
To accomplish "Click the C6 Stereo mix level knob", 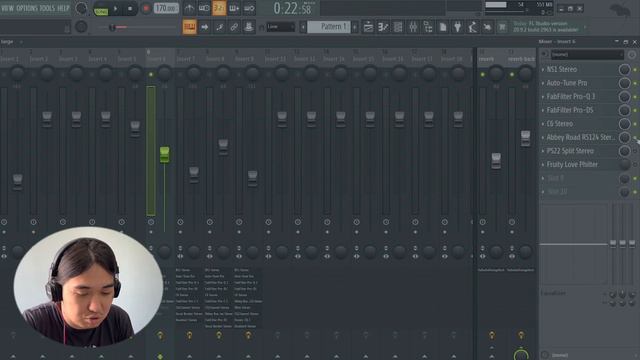I will [624, 124].
